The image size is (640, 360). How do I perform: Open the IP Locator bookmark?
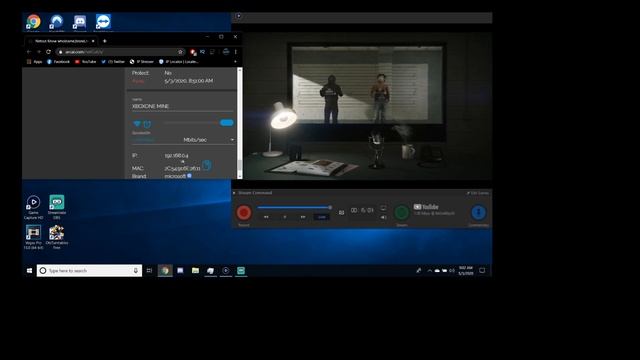pos(179,62)
